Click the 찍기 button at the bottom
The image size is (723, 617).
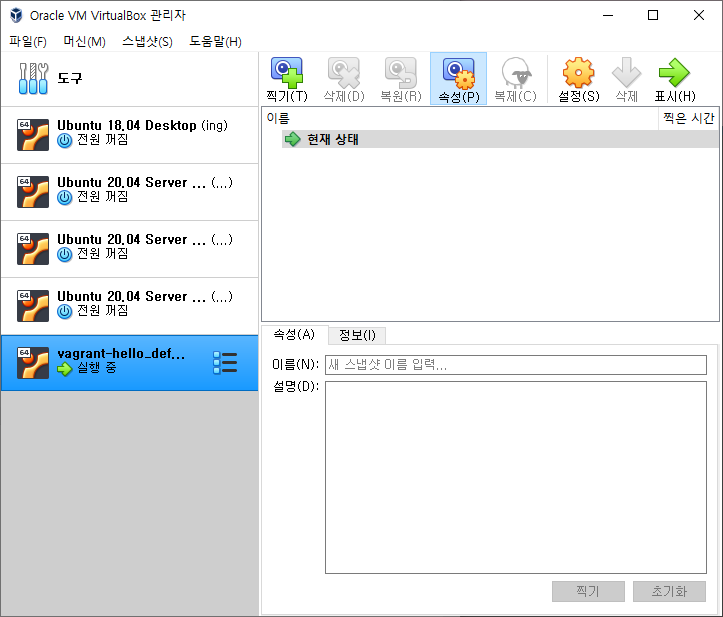(588, 591)
